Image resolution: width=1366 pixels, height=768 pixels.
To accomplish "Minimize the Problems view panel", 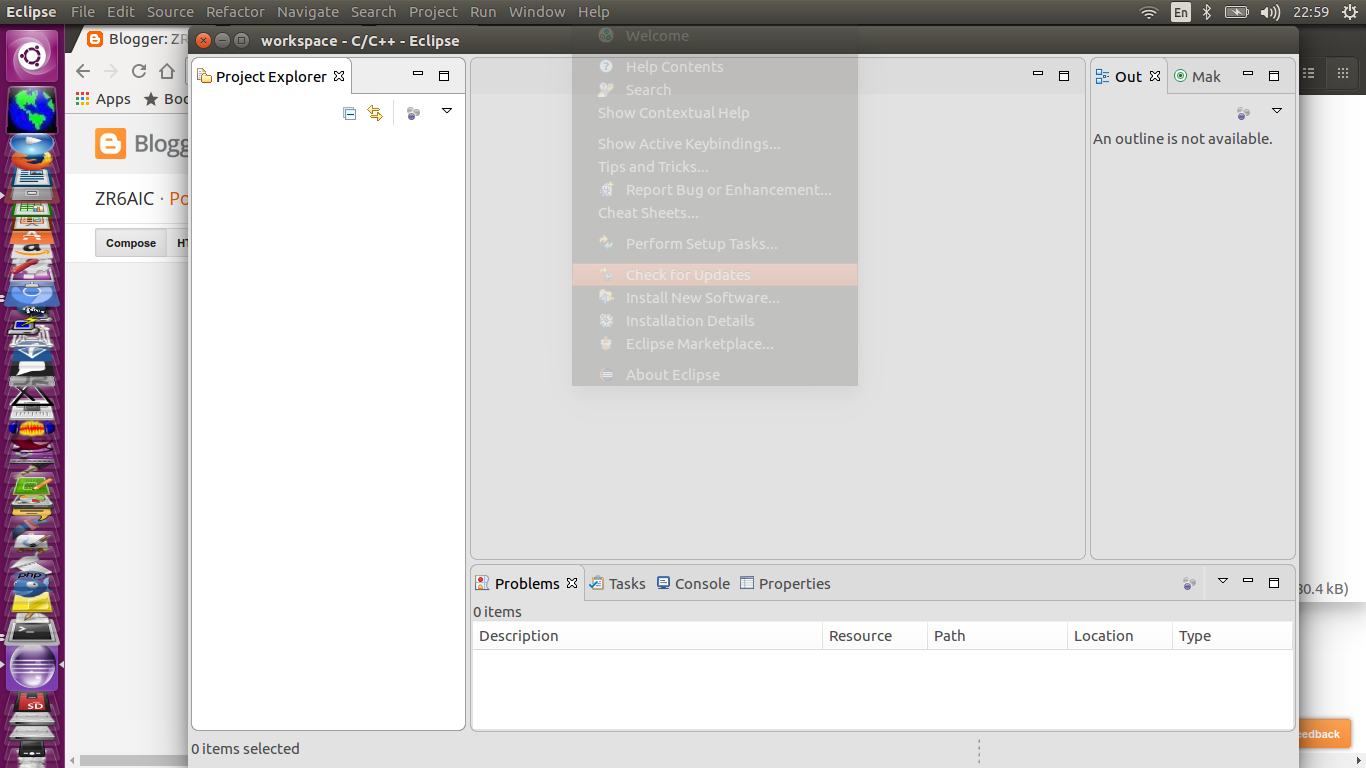I will [x=1248, y=581].
